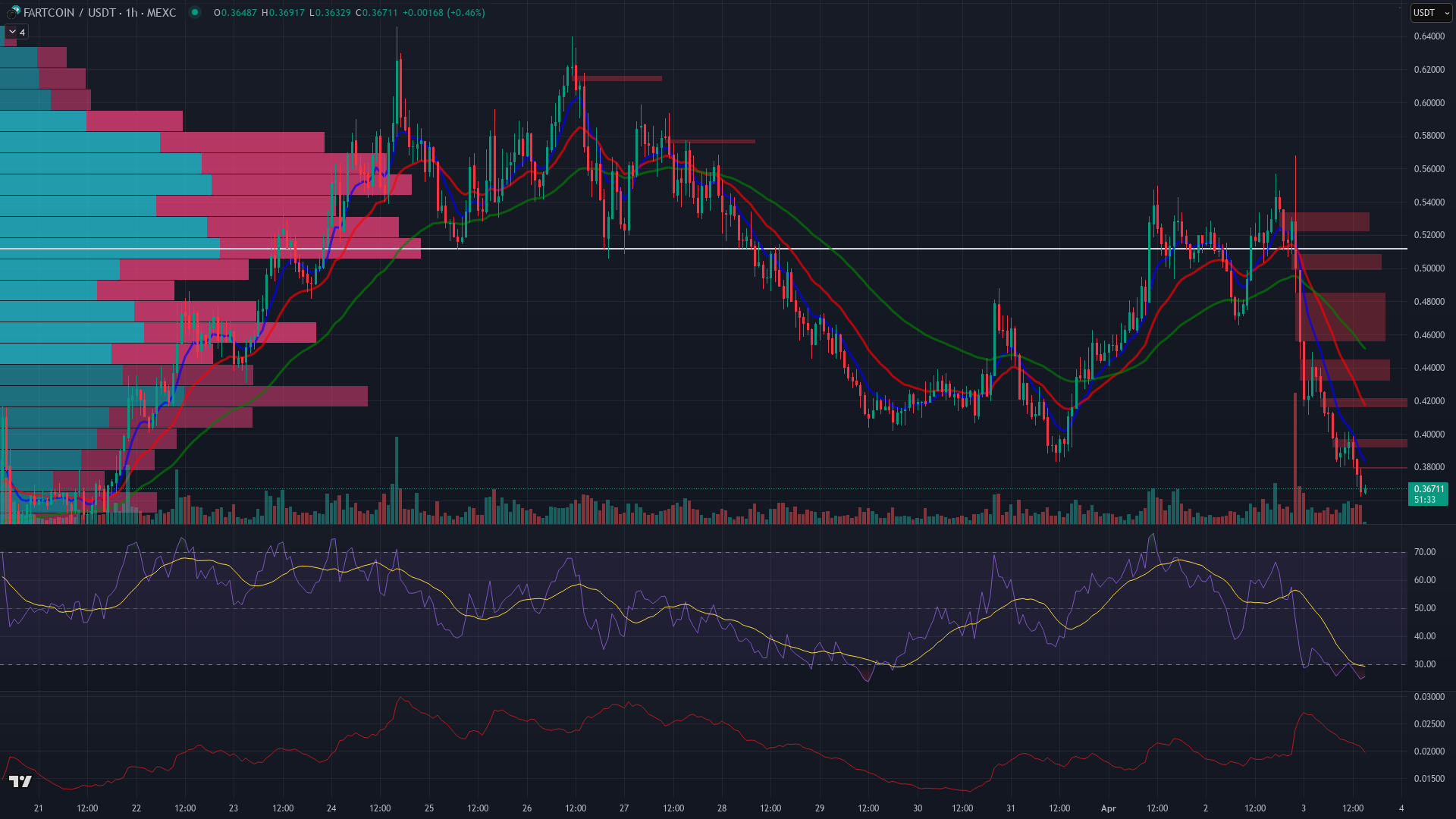The image size is (1456, 819).
Task: Click the date label 23 on the time axis
Action: [234, 808]
